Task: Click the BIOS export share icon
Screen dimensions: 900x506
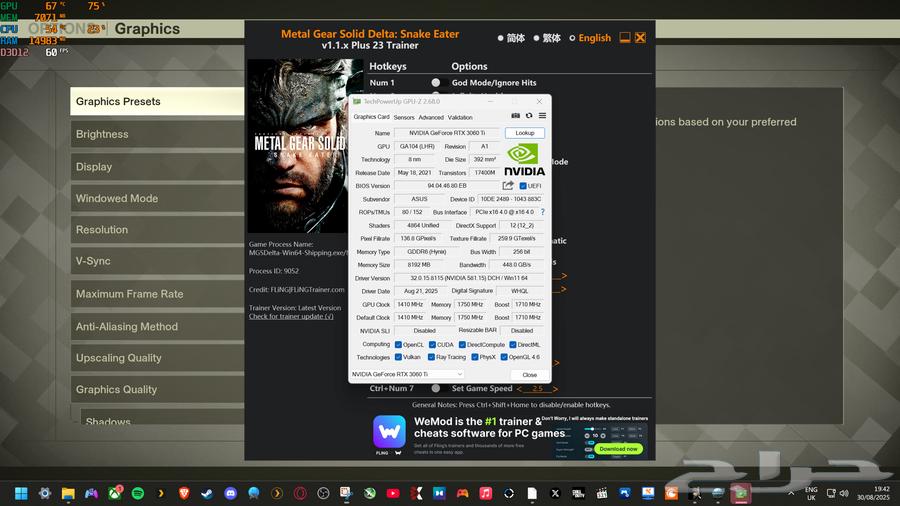Action: point(508,186)
